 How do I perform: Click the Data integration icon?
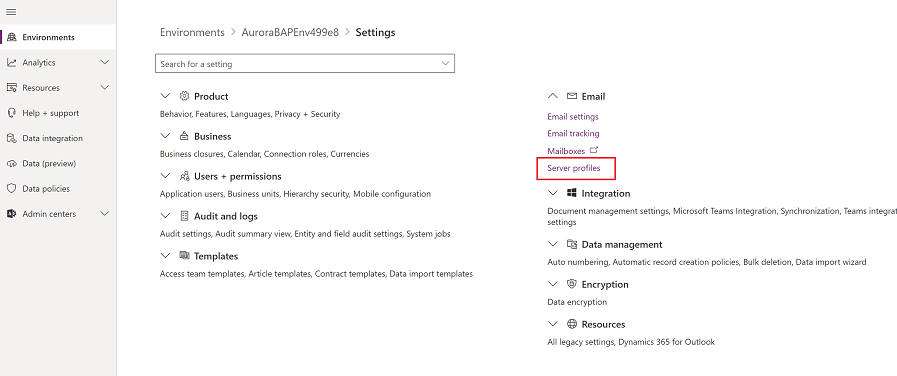[11, 138]
